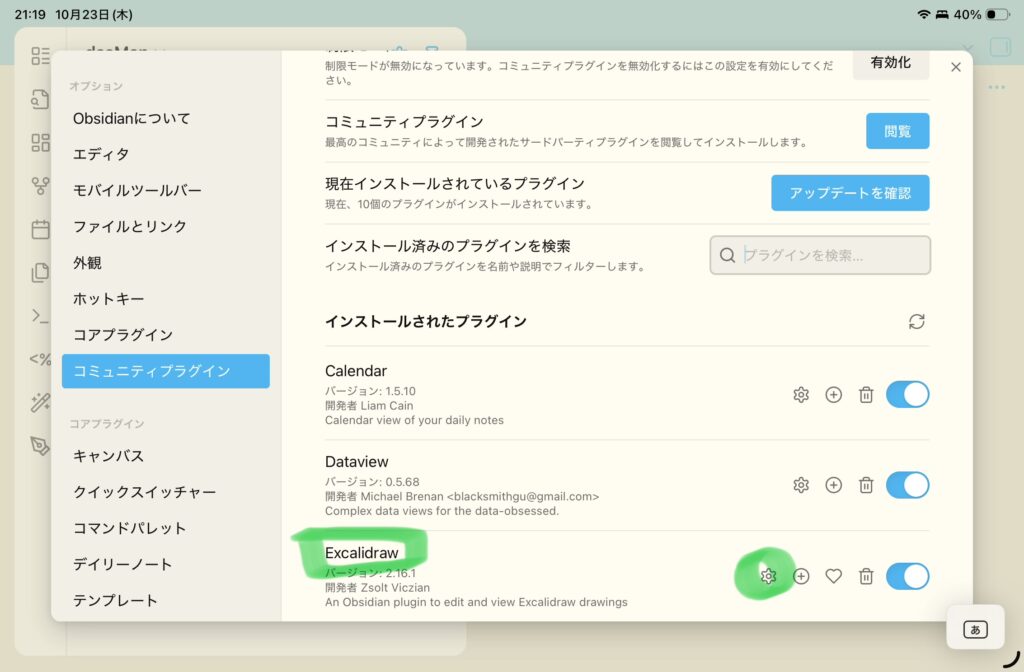Viewport: 1024px width, 672px height.
Task: Add hotkey for Calendar plugin plus icon
Action: 833,395
